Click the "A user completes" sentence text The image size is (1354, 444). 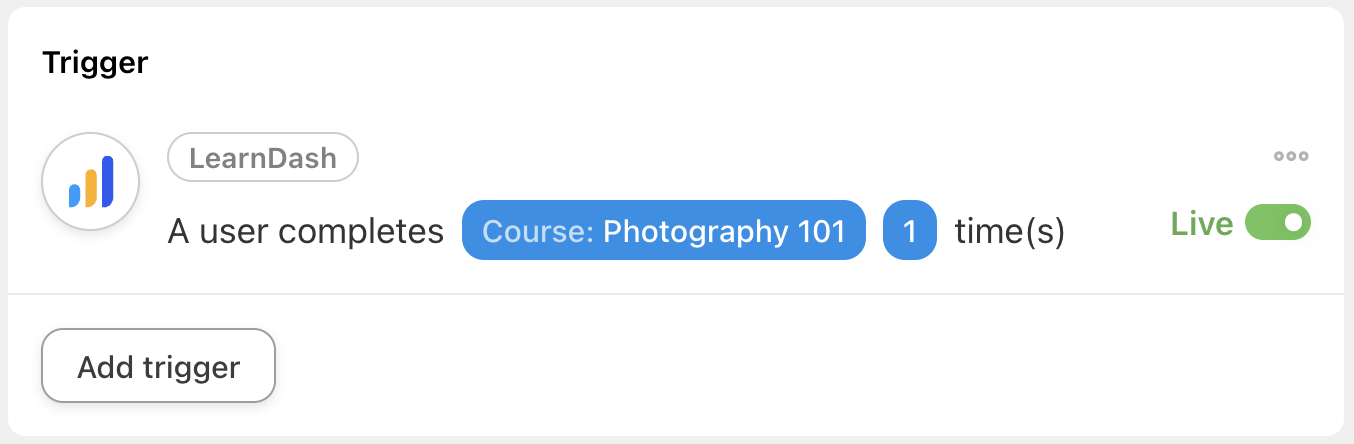[x=305, y=232]
